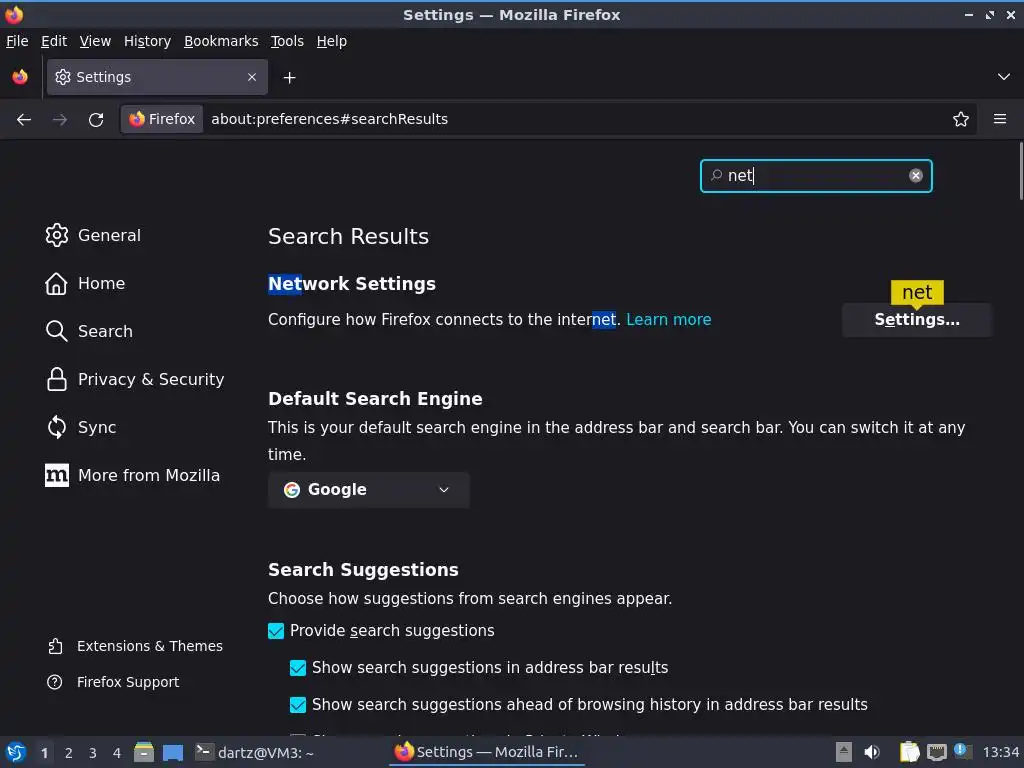The height and width of the screenshot is (768, 1024).
Task: Open the General settings category
Action: (x=93, y=235)
